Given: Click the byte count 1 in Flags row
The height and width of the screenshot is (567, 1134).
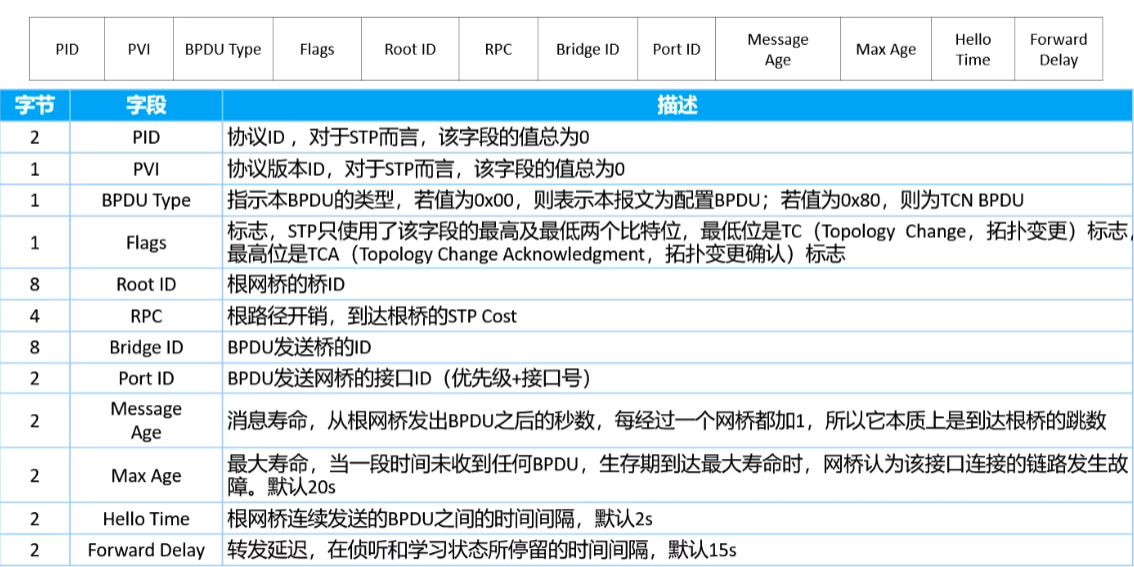Looking at the screenshot, I should pyautogui.click(x=35, y=242).
